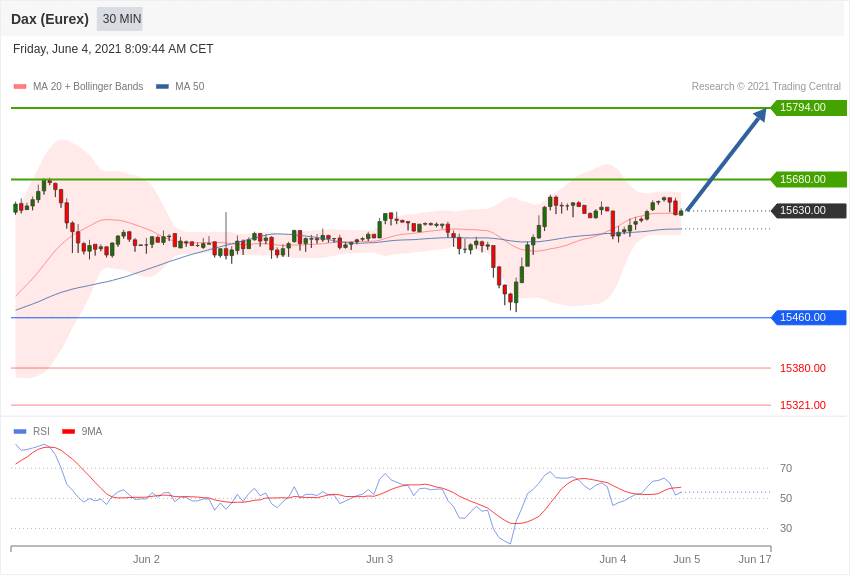Click the MA 20 + Bollinger Bands legend label
Screen dimensions: 850x576
click(x=88, y=86)
